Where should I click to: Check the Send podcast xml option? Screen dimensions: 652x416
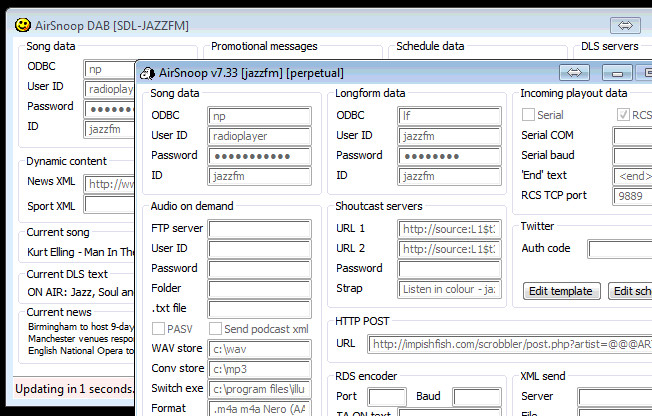(216, 329)
